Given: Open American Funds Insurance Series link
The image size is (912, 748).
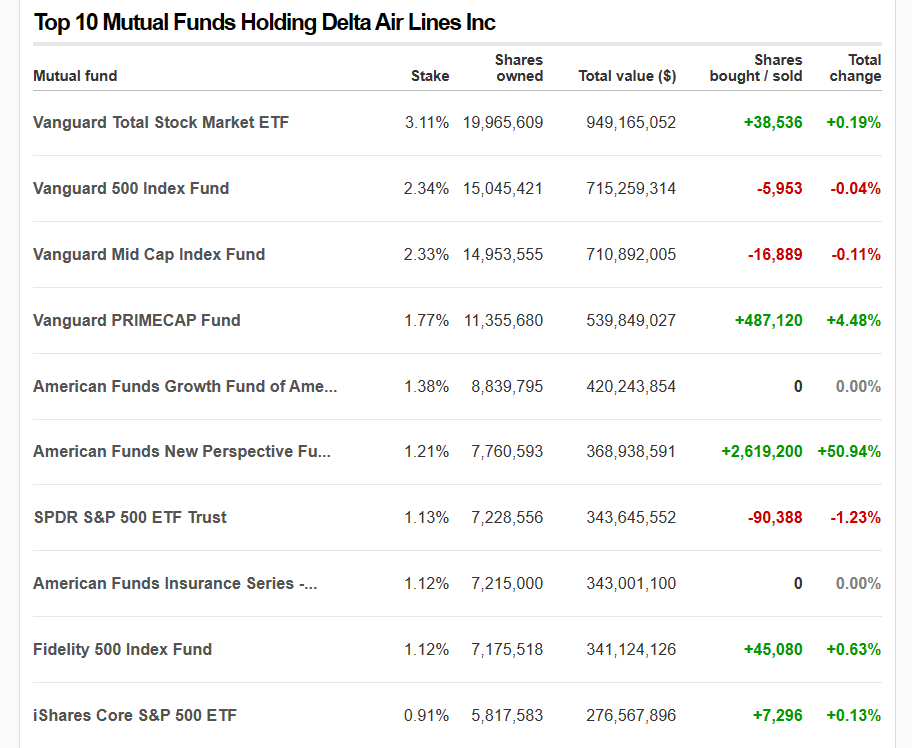Looking at the screenshot, I should point(175,583).
